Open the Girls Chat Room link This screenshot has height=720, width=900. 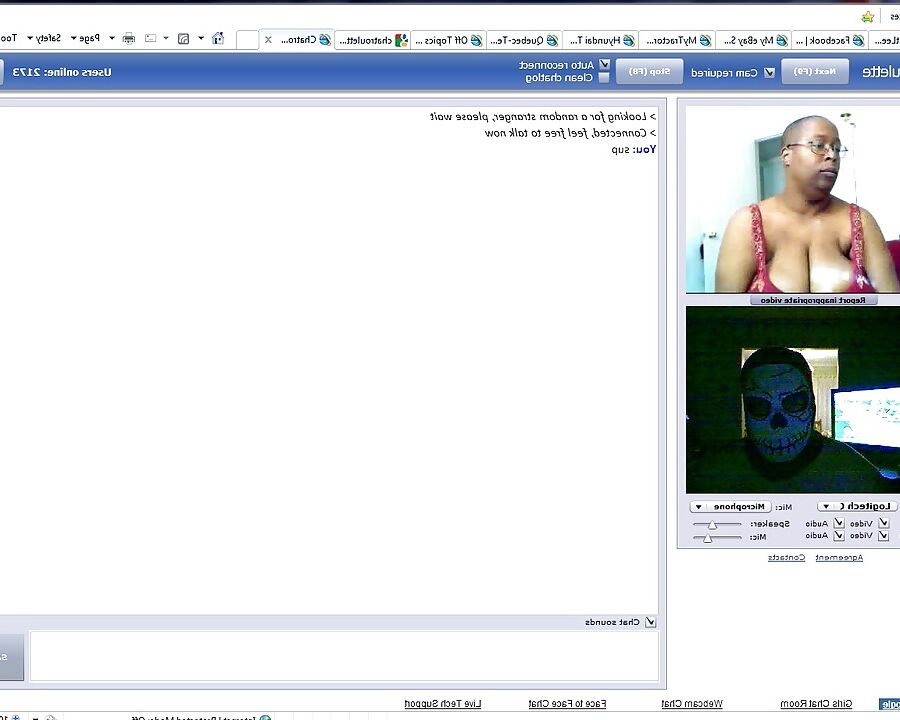click(816, 703)
